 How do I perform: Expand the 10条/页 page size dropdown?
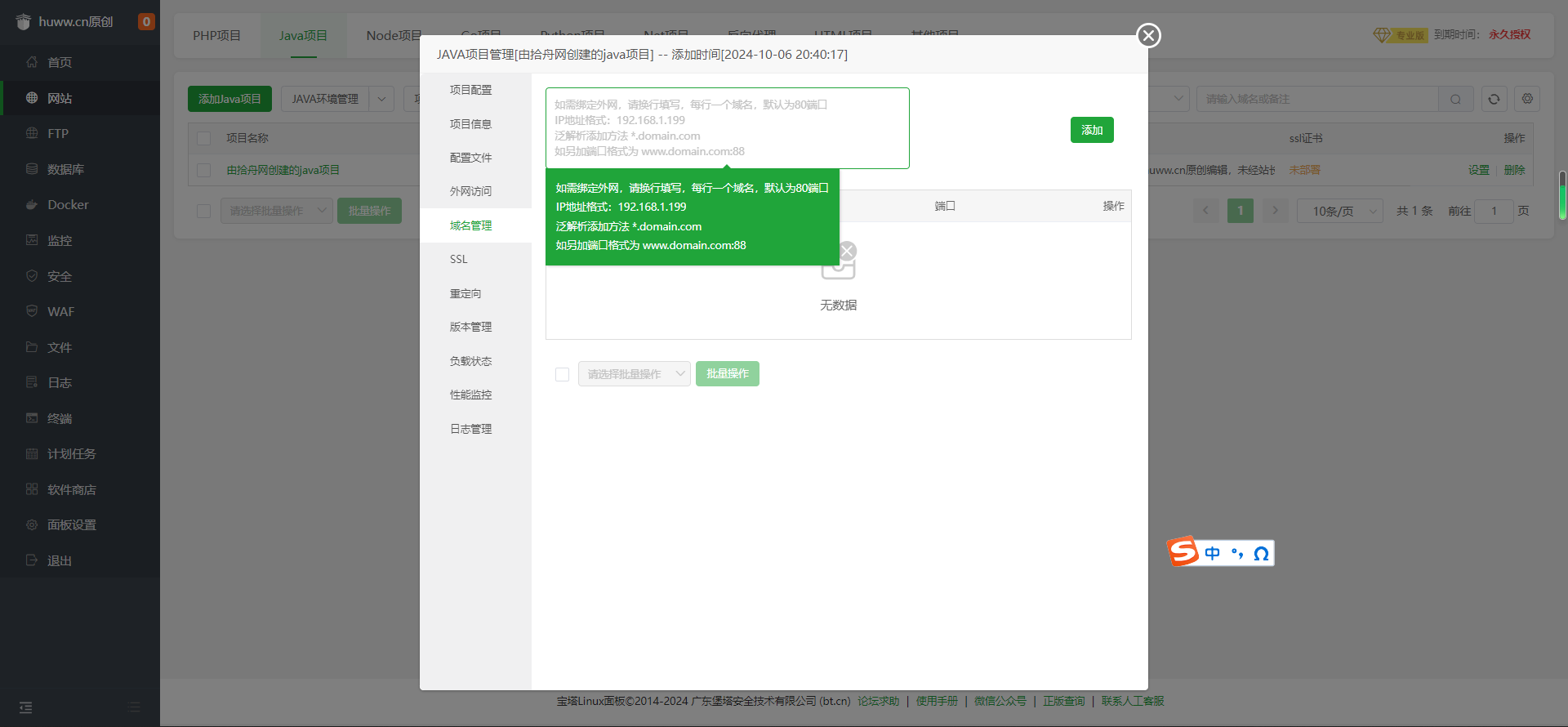coord(1339,211)
